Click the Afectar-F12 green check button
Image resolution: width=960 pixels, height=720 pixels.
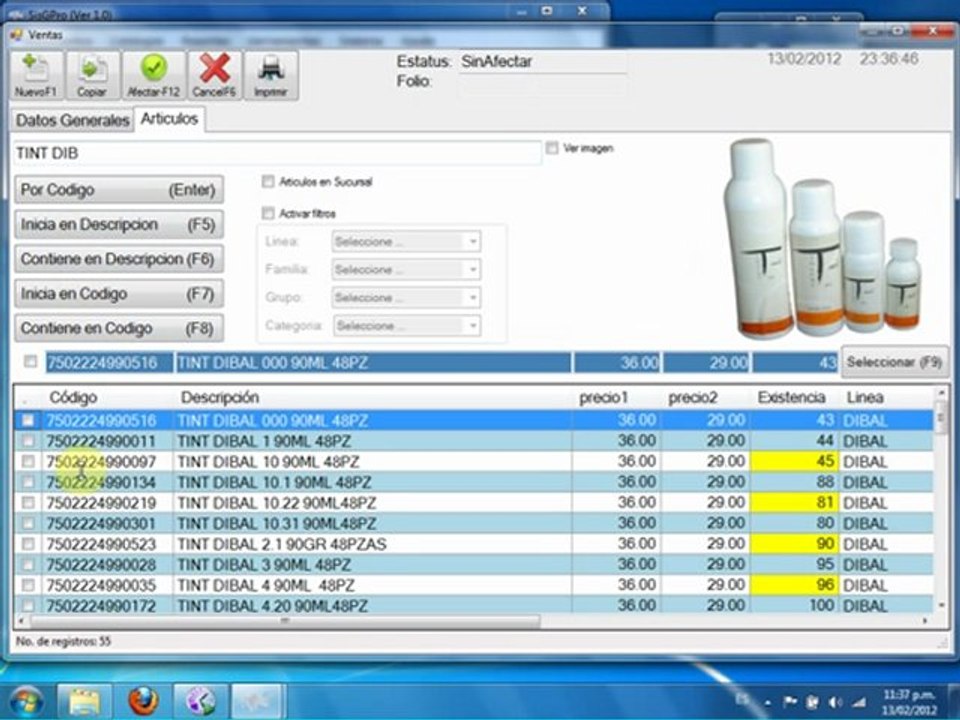[153, 76]
